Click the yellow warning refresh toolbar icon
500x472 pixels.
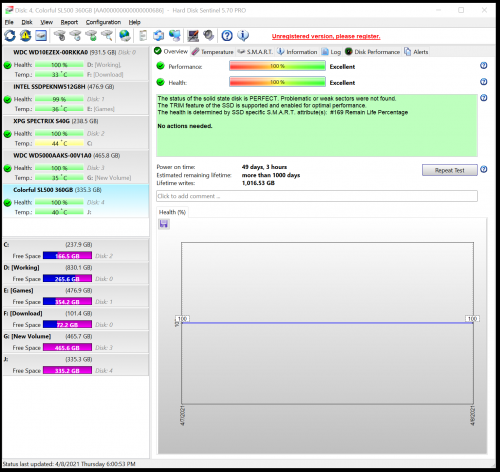pos(25,35)
